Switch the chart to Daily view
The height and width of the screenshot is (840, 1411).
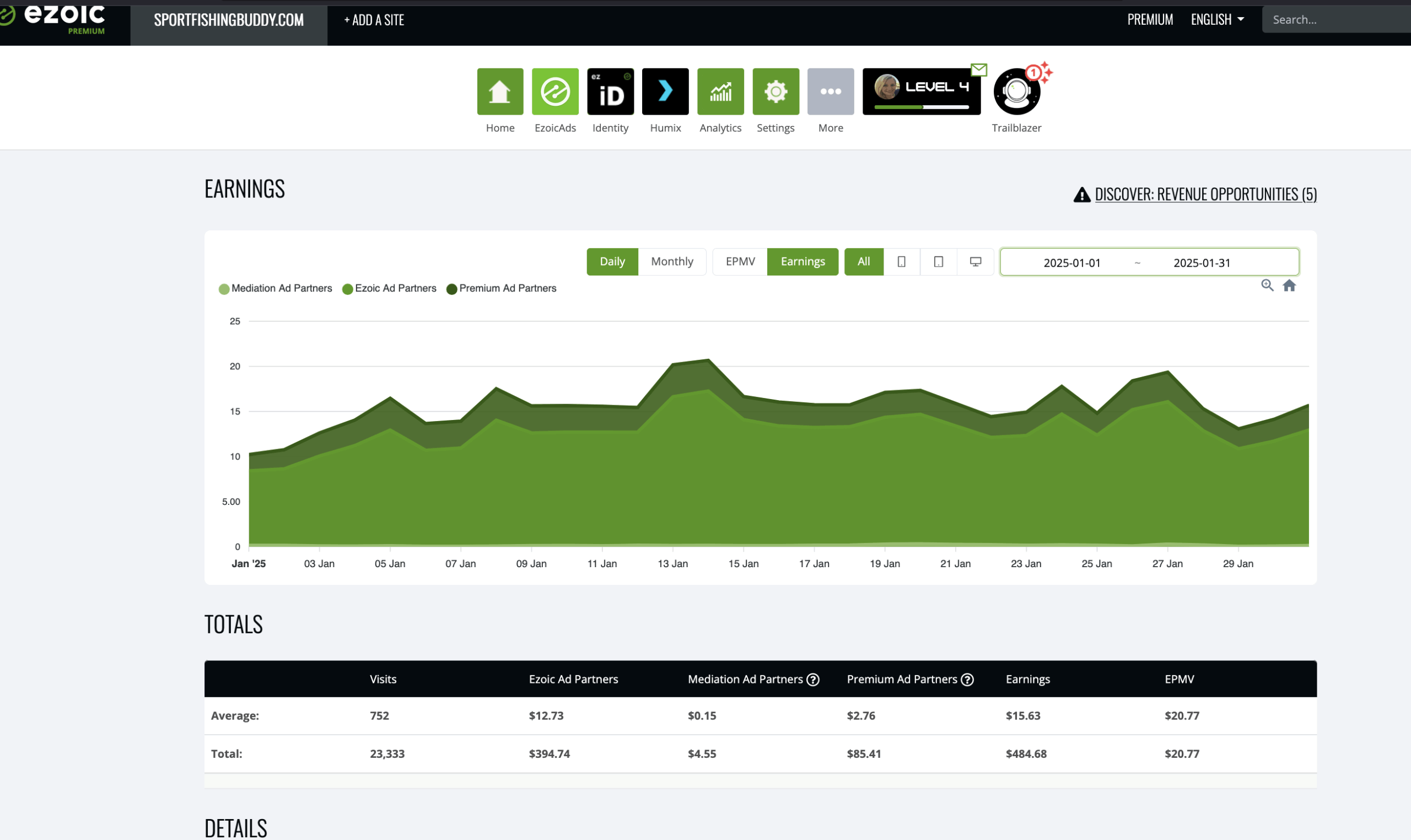pos(612,261)
